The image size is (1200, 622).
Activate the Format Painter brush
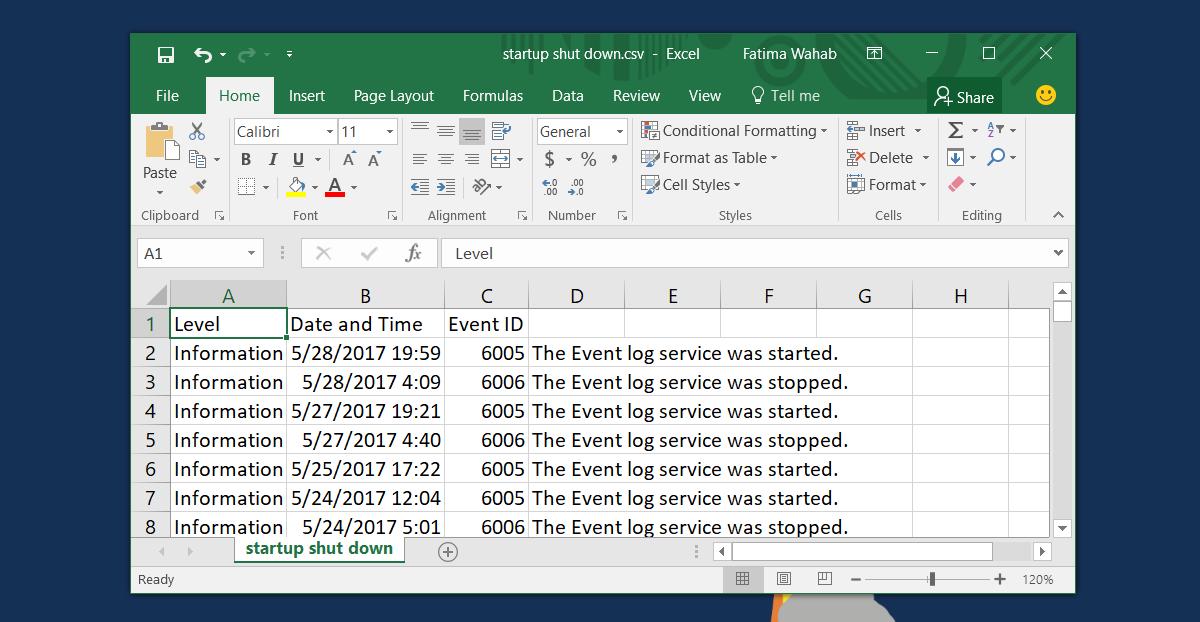[x=198, y=186]
